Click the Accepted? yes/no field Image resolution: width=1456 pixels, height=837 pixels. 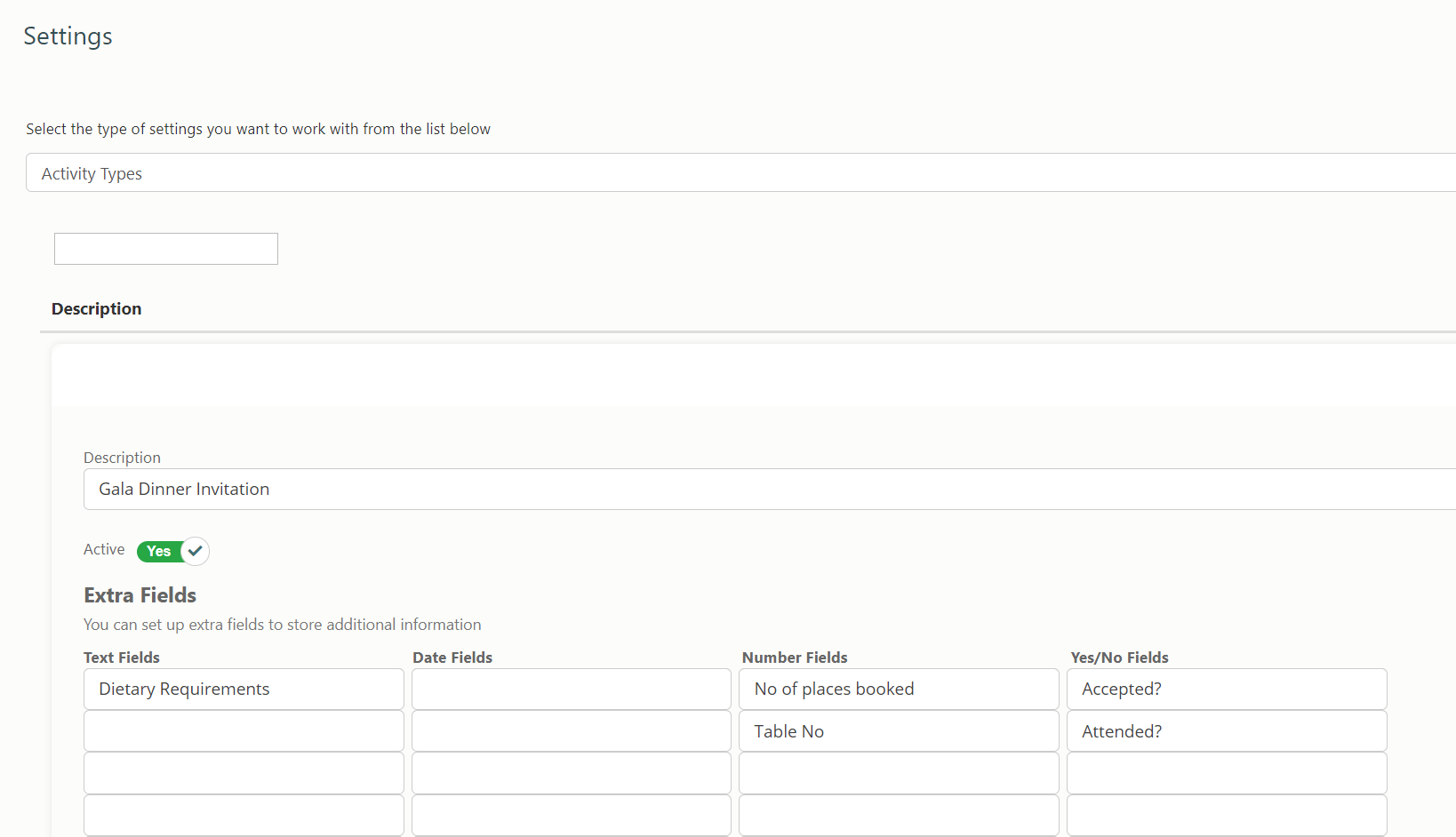1227,689
